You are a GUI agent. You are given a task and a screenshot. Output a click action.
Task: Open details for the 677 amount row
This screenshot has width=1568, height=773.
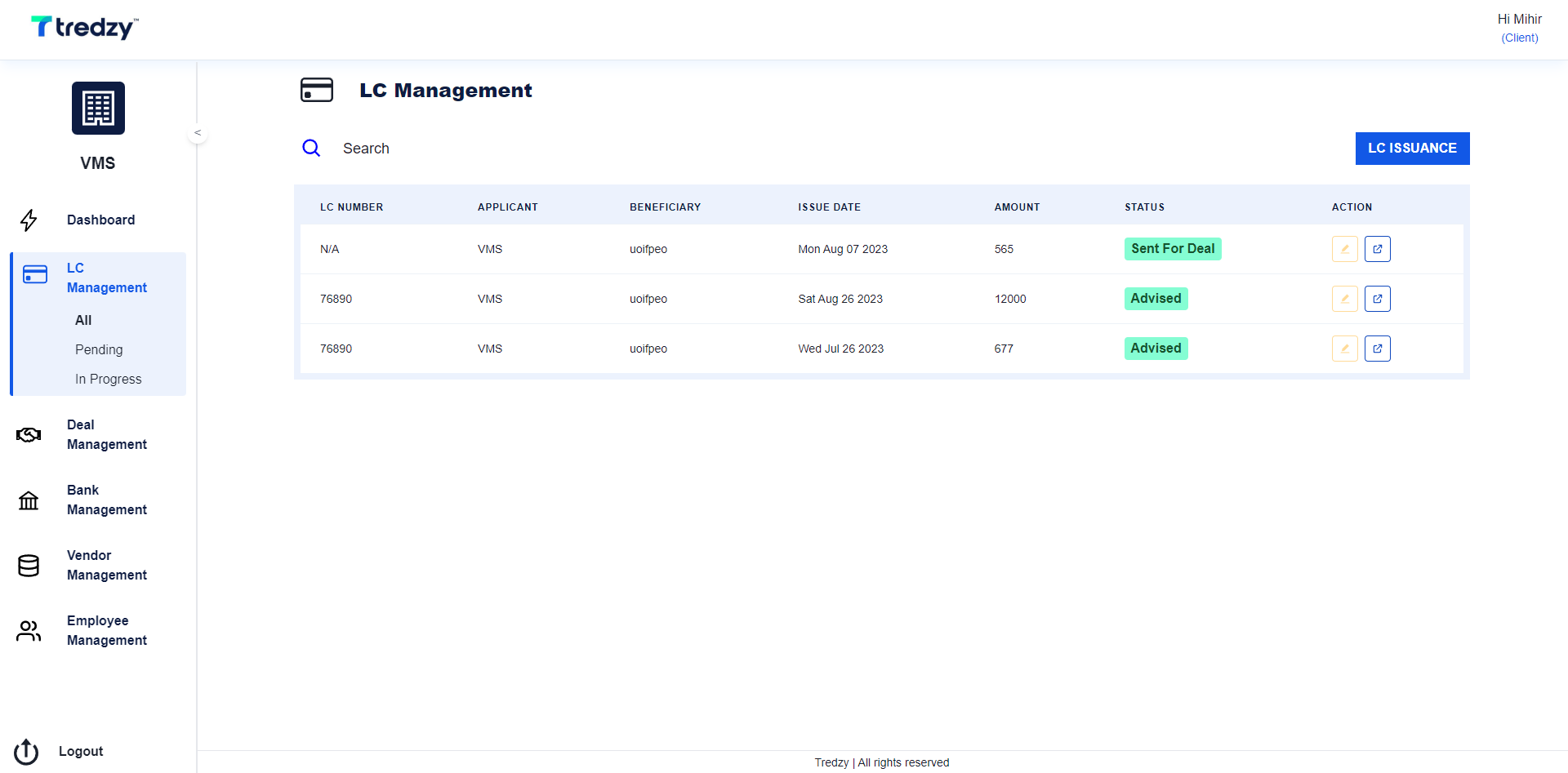[1378, 349]
